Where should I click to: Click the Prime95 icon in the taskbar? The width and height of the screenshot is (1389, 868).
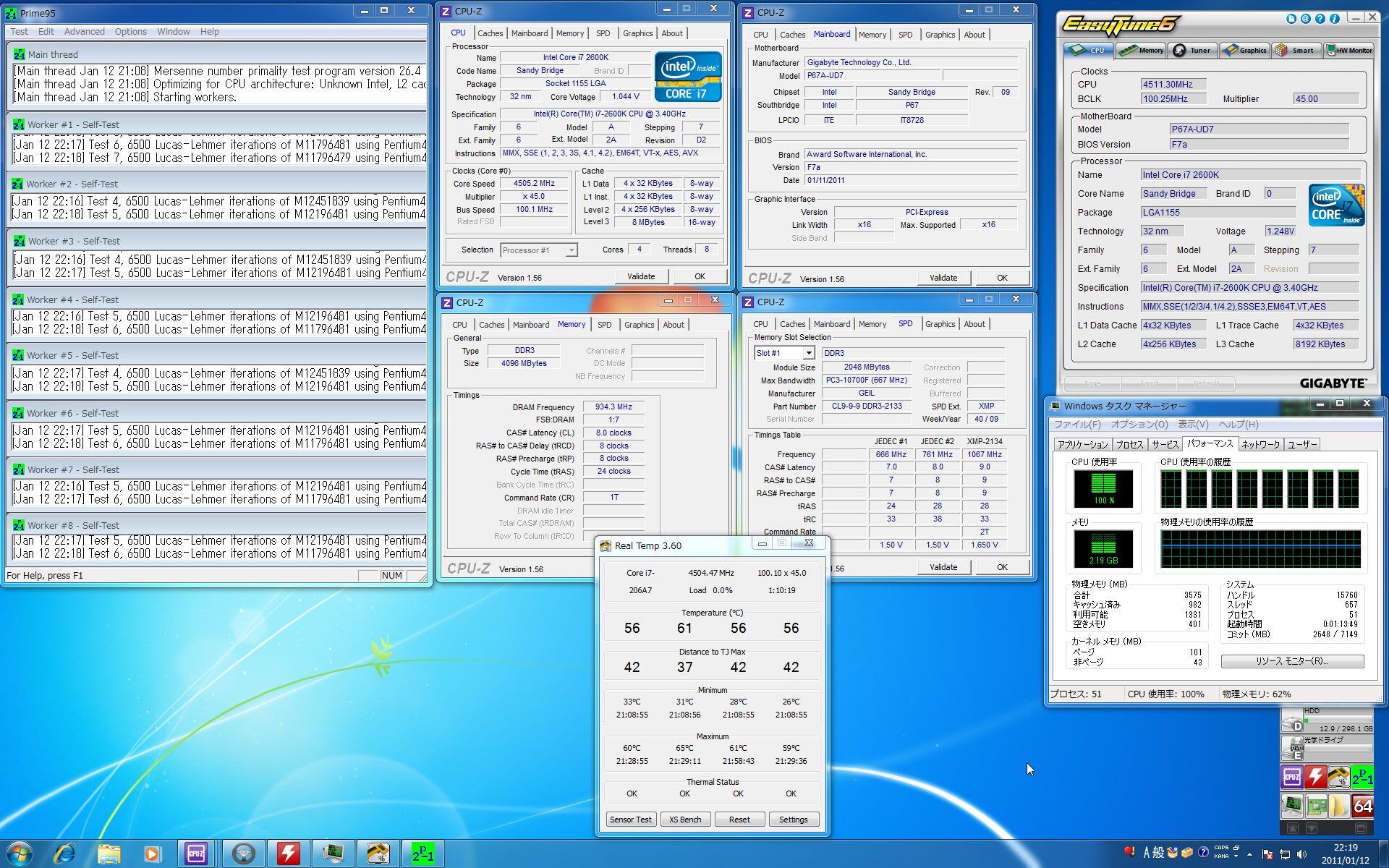click(422, 854)
